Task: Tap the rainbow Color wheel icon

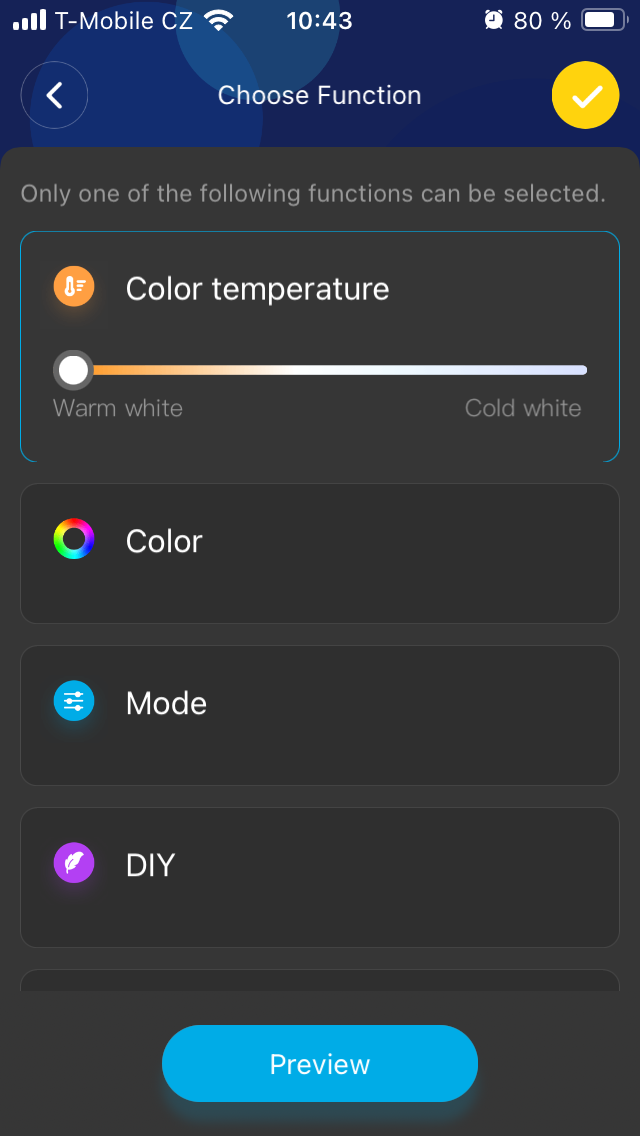Action: [74, 540]
